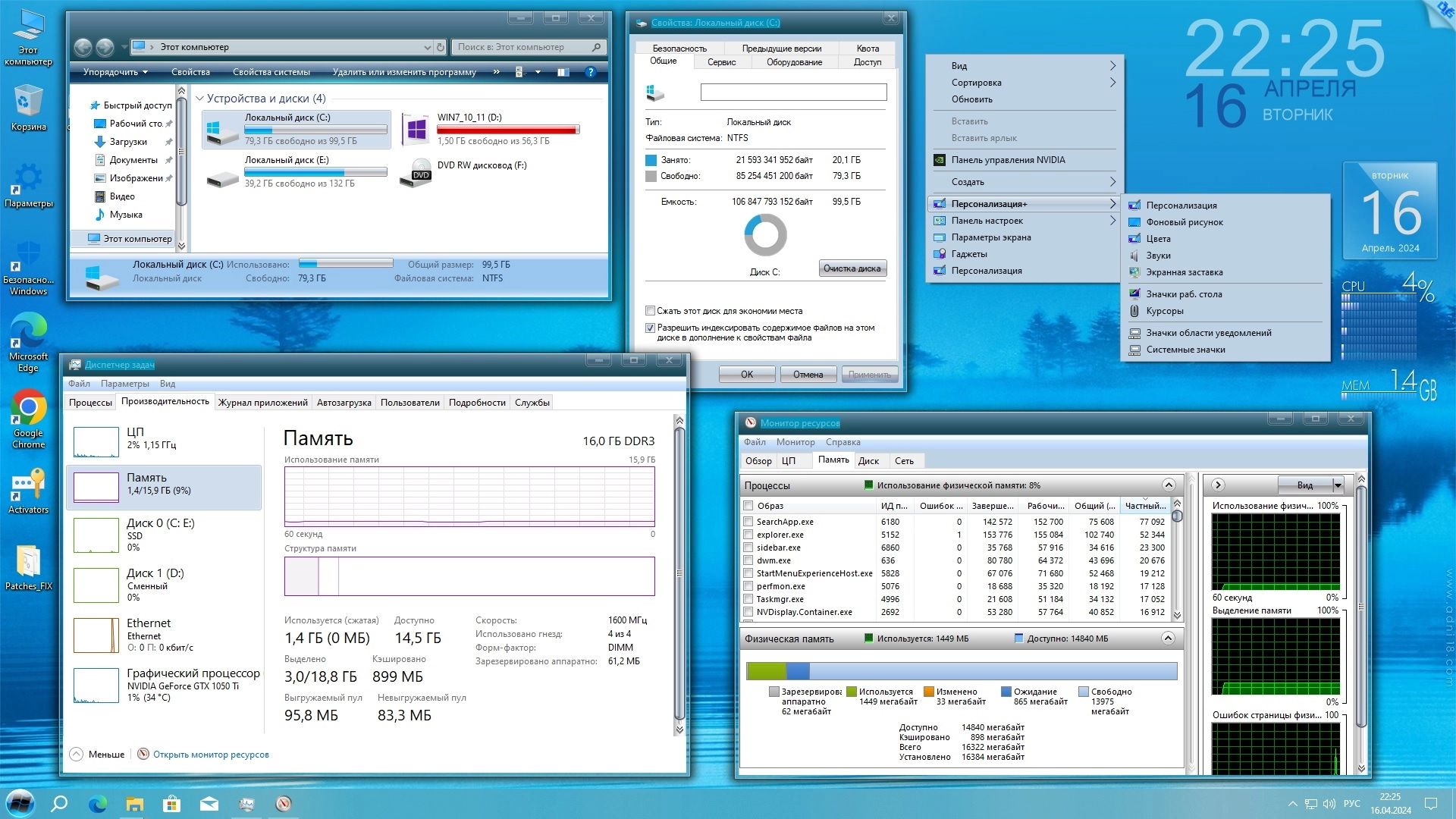This screenshot has width=1456, height=819.
Task: Check the SearchApp.exe process checkbox
Action: tap(748, 522)
